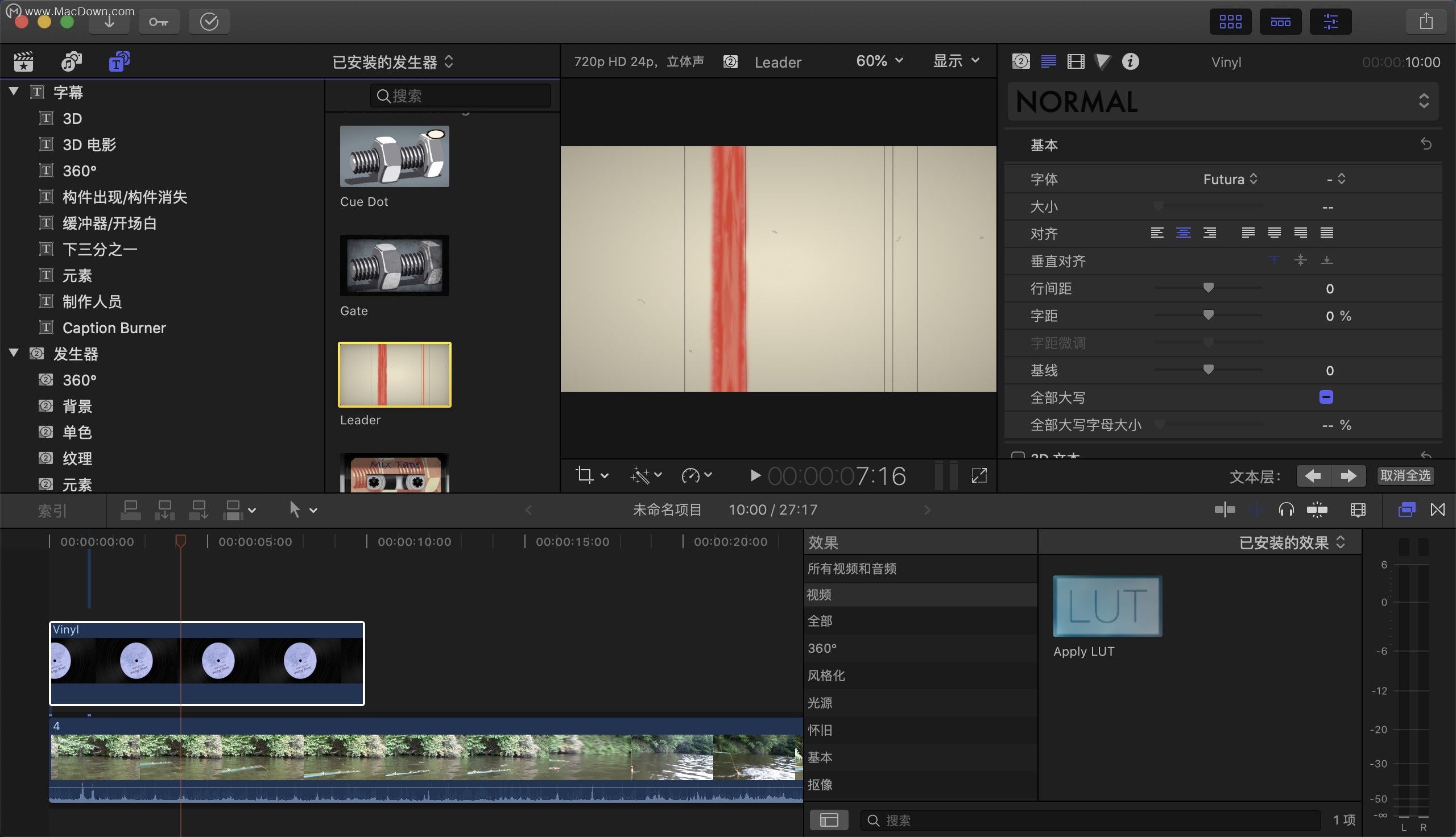Open the Futura font dropdown

point(1230,179)
